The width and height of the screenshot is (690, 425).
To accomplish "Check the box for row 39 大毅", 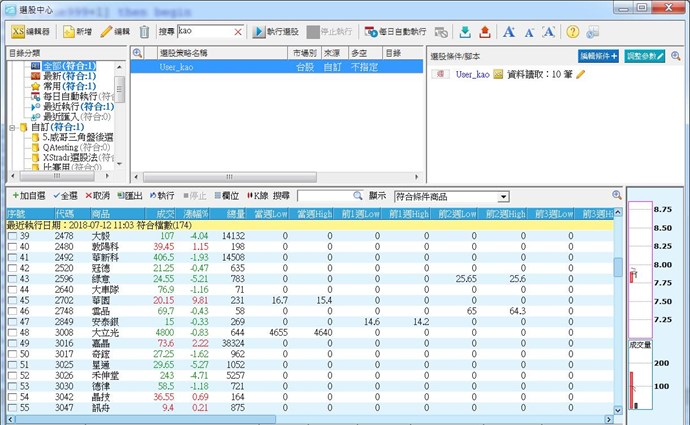I will pyautogui.click(x=11, y=236).
